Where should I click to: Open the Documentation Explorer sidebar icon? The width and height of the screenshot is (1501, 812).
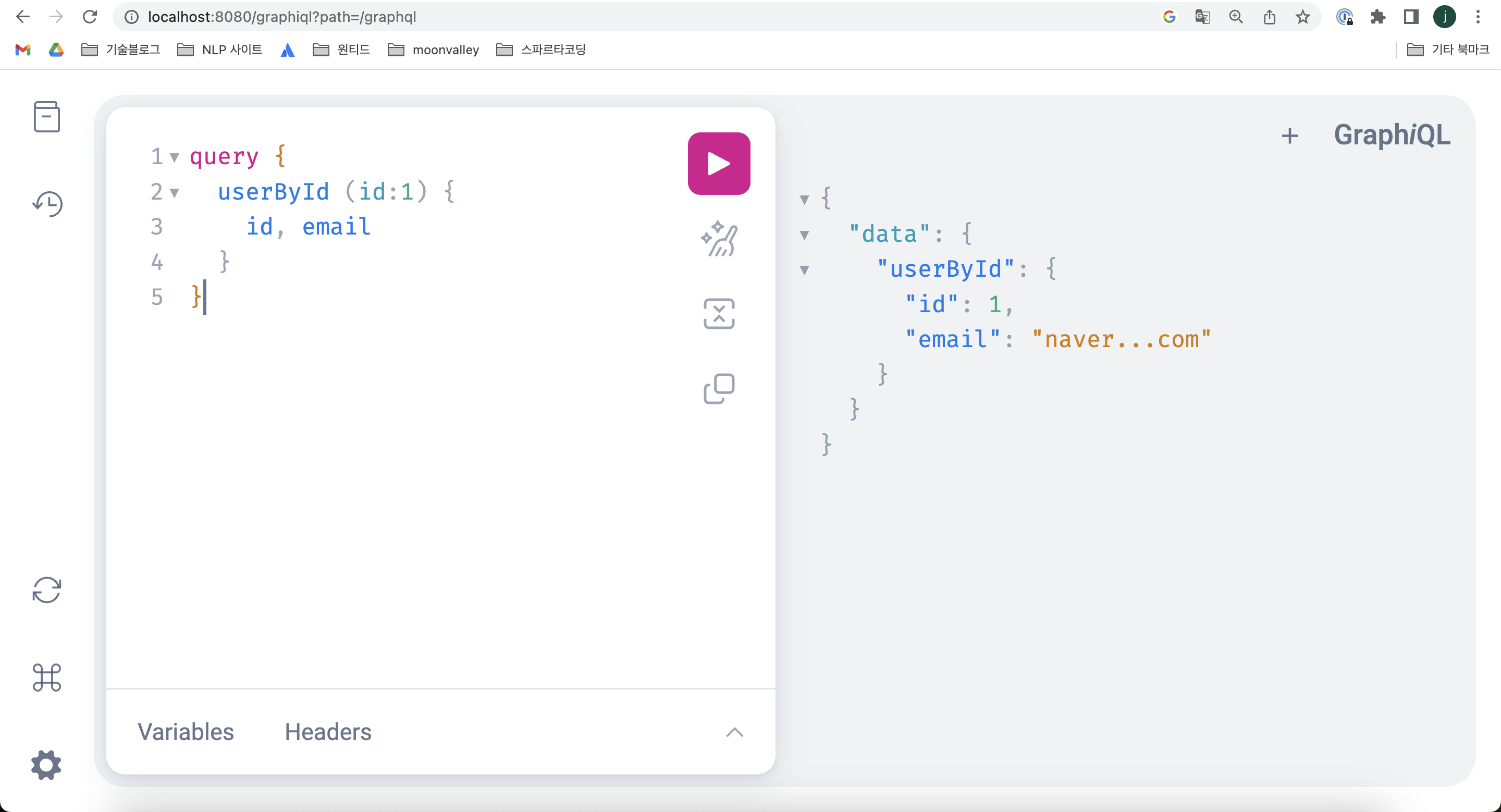pos(46,117)
